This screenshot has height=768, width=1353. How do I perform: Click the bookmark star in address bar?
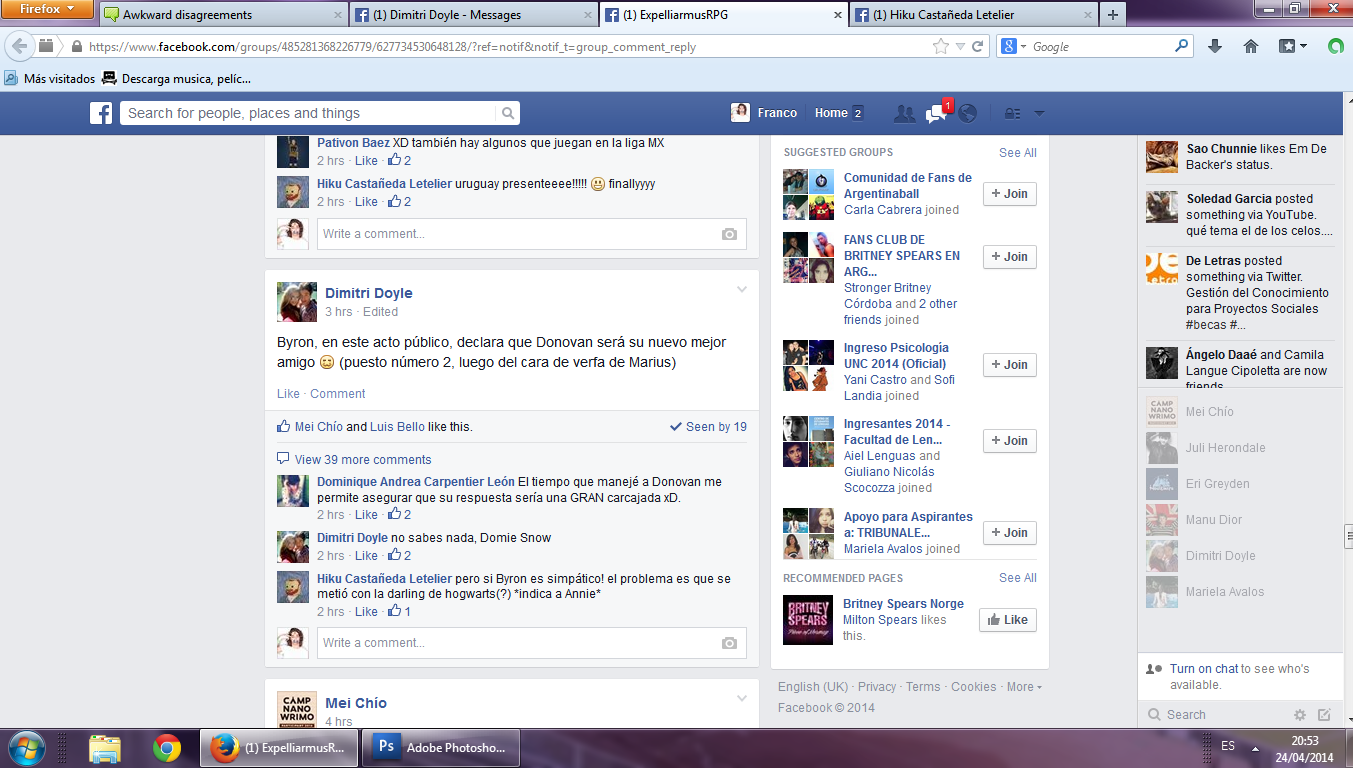click(x=941, y=46)
